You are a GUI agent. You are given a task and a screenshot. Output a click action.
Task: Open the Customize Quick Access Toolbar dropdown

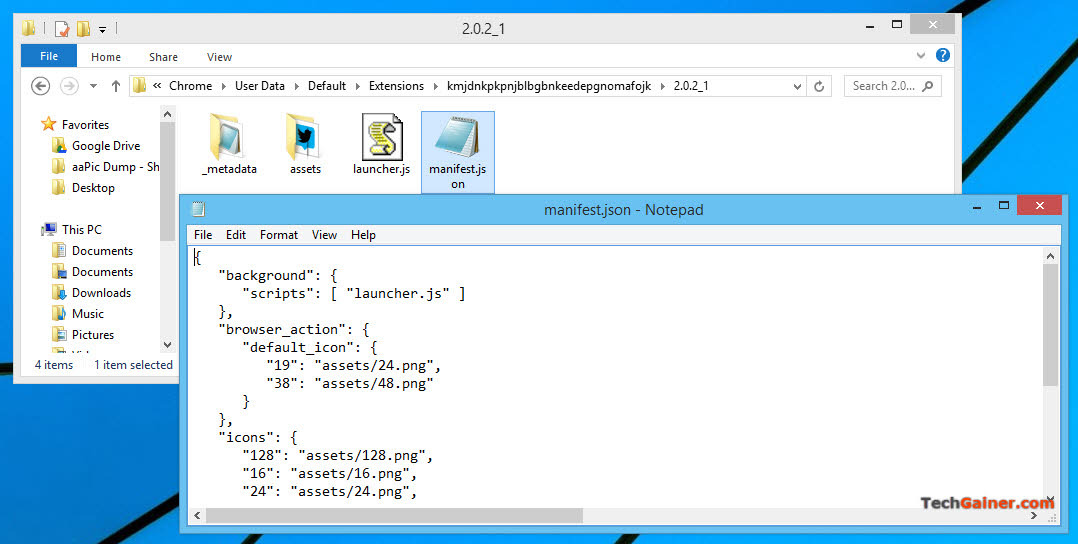[102, 30]
